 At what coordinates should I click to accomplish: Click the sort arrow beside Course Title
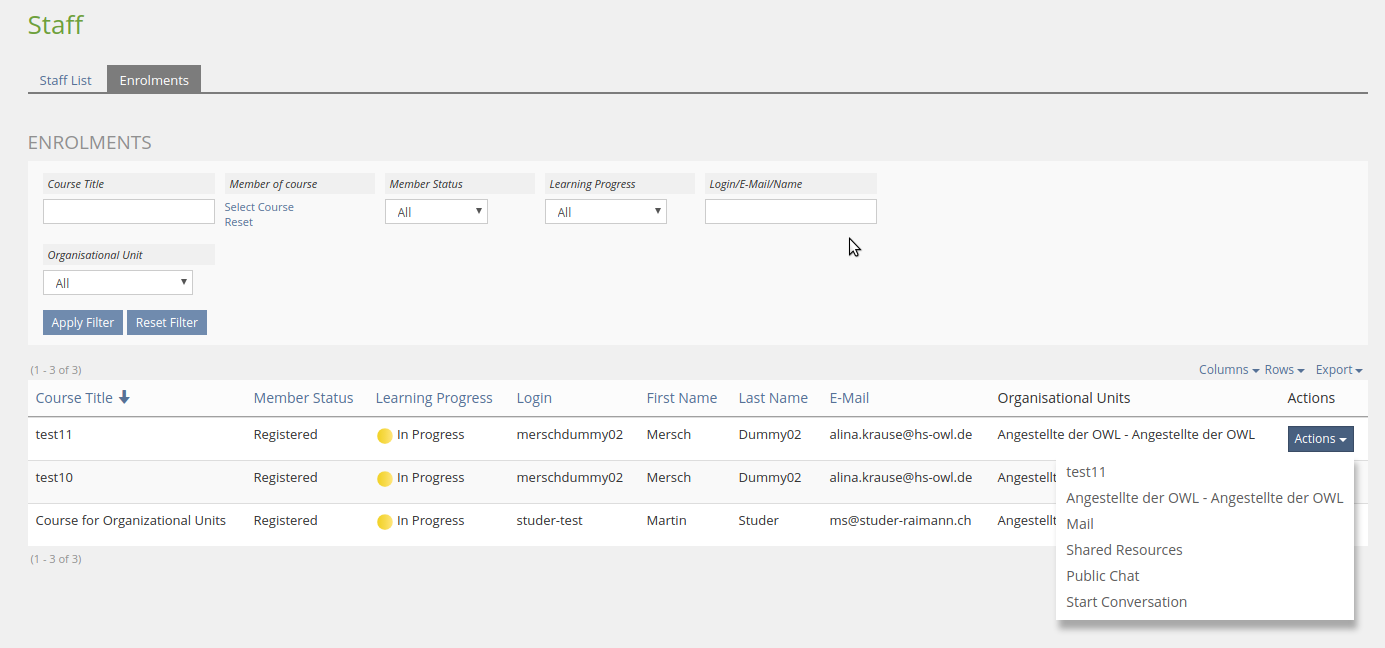(x=124, y=397)
